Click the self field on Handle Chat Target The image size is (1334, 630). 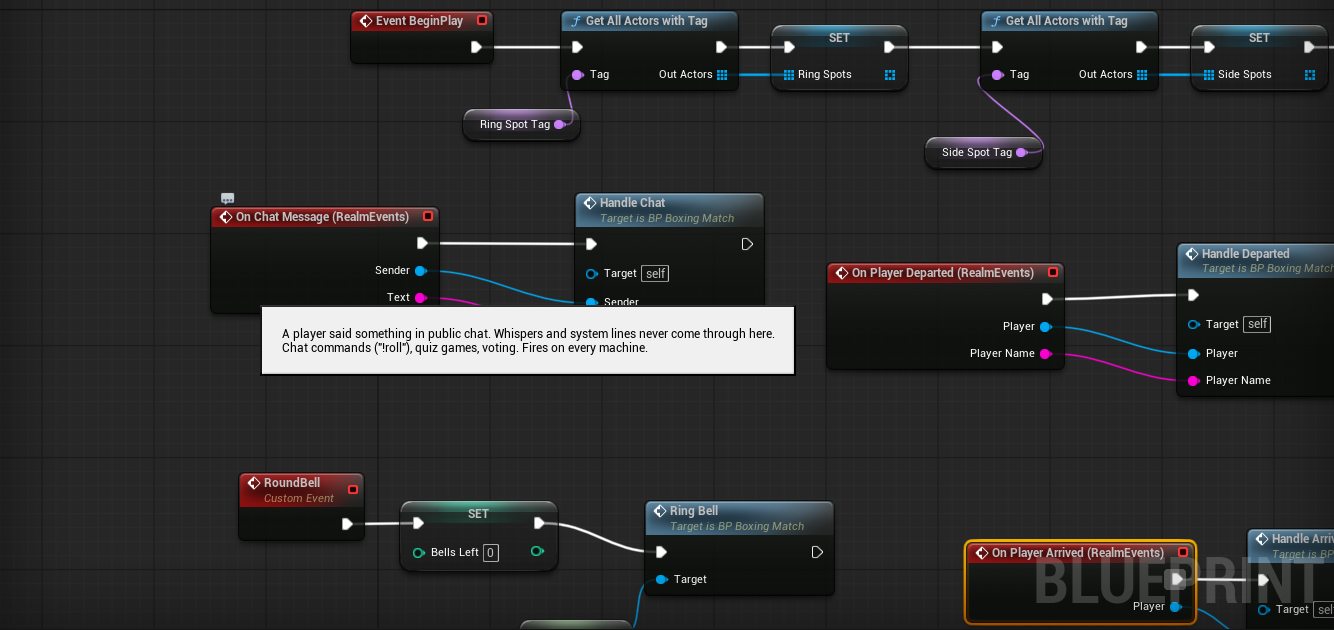pyautogui.click(x=655, y=273)
